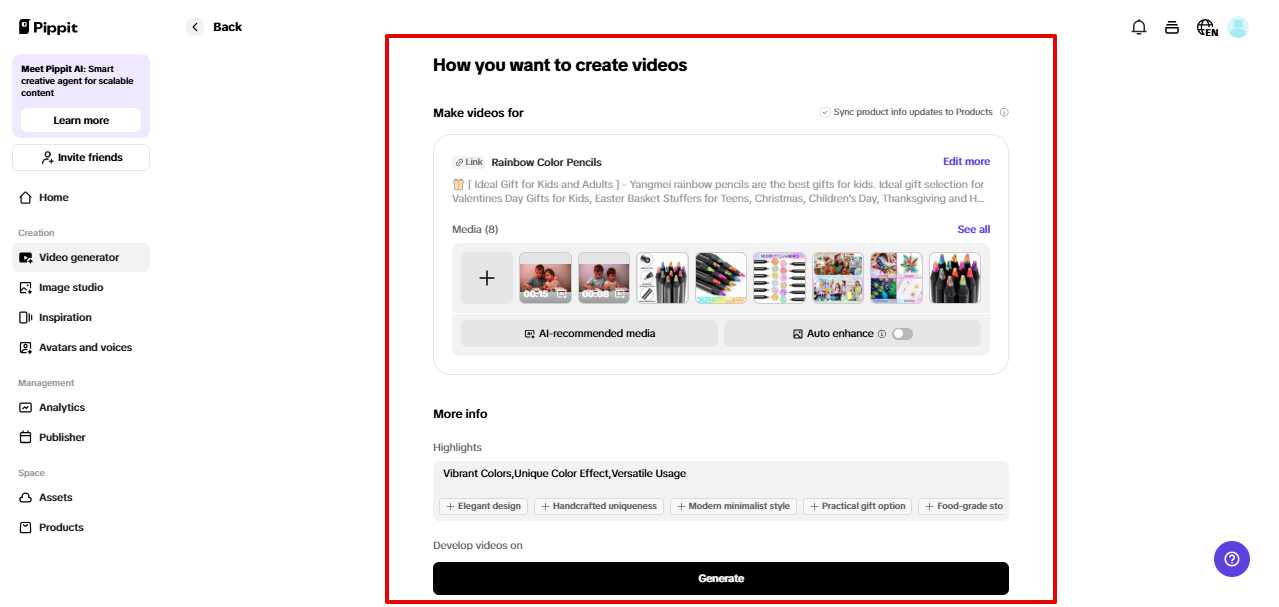The width and height of the screenshot is (1279, 607).
Task: Add the Elegant design highlight tag
Action: 483,506
